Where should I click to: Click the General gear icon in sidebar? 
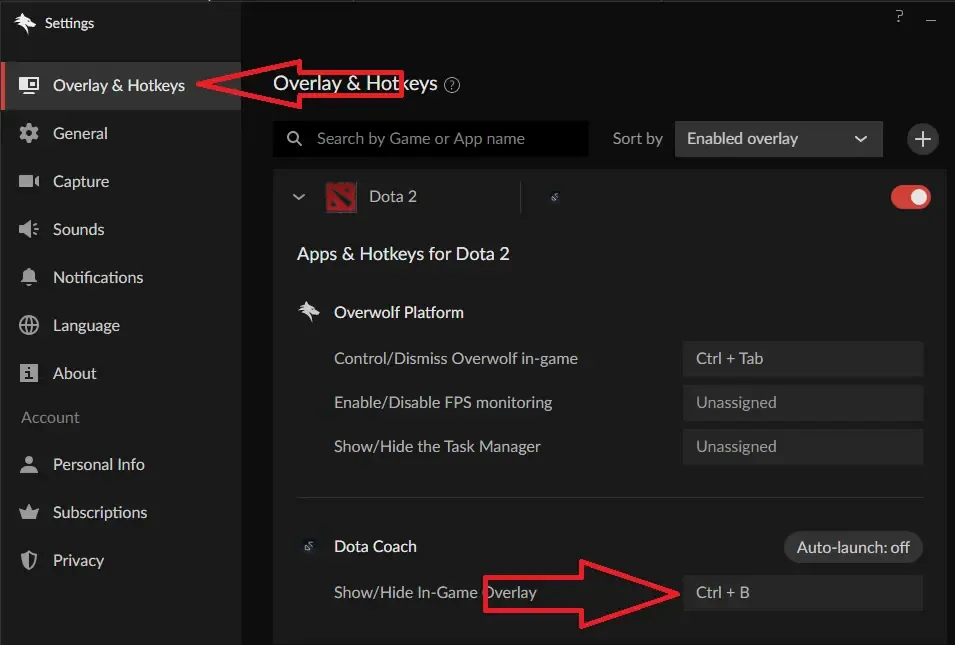pos(30,133)
